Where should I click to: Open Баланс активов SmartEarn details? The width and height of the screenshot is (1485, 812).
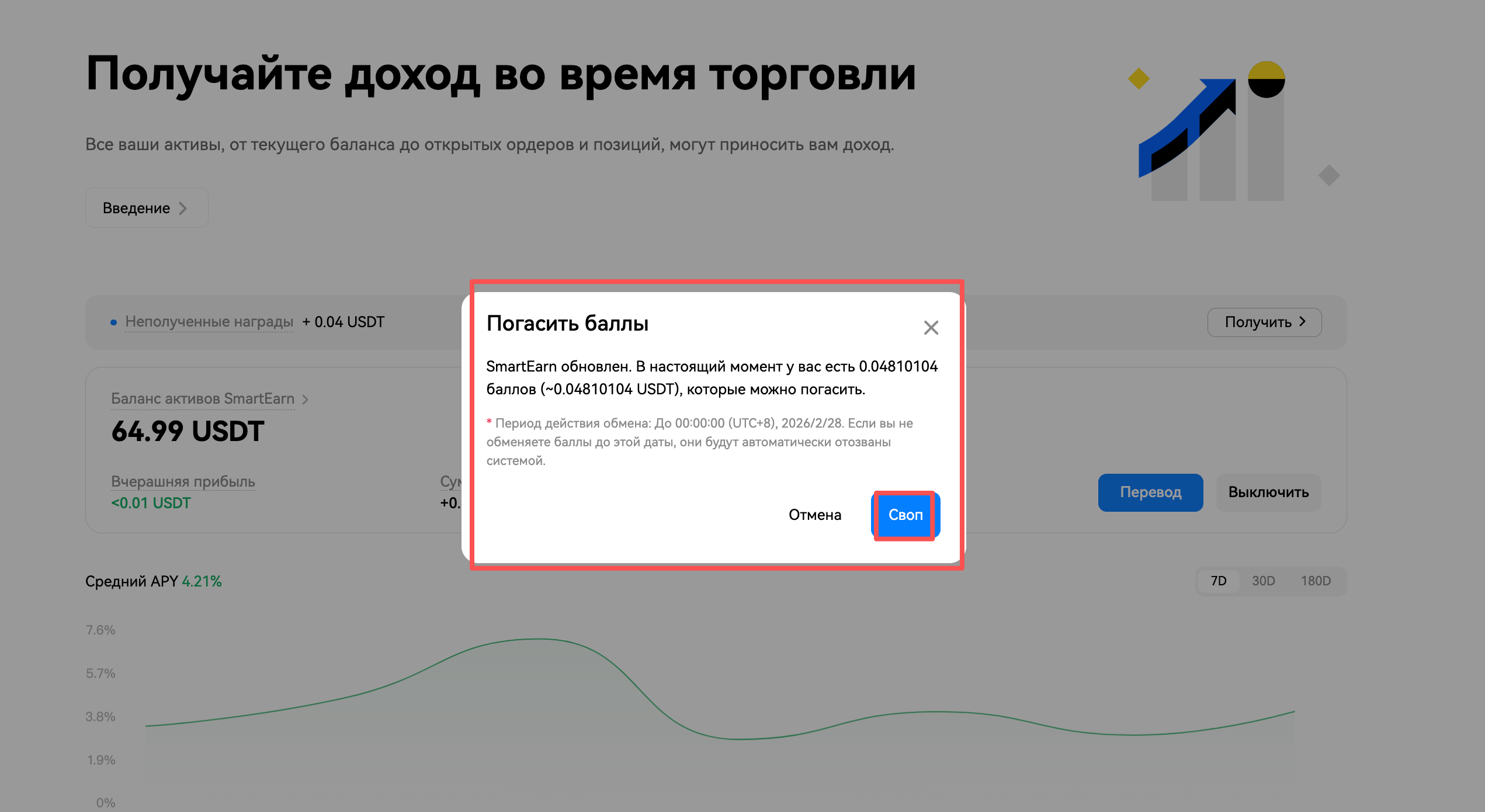click(x=203, y=398)
